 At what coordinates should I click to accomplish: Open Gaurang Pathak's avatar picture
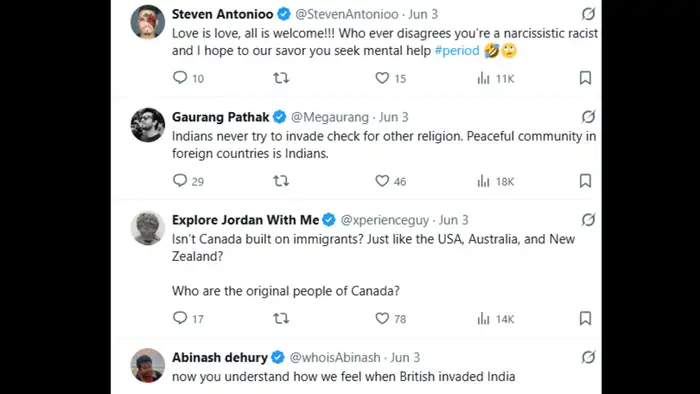click(x=148, y=125)
